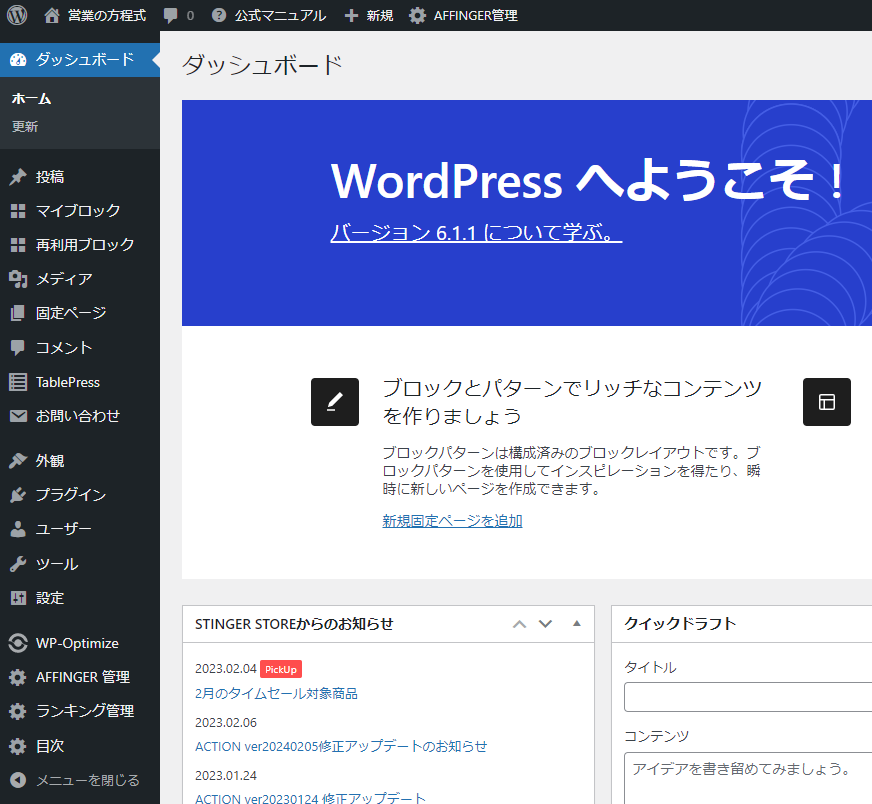Image resolution: width=872 pixels, height=804 pixels.
Task: Click the 2023.02.06 date text
Action: (226, 722)
